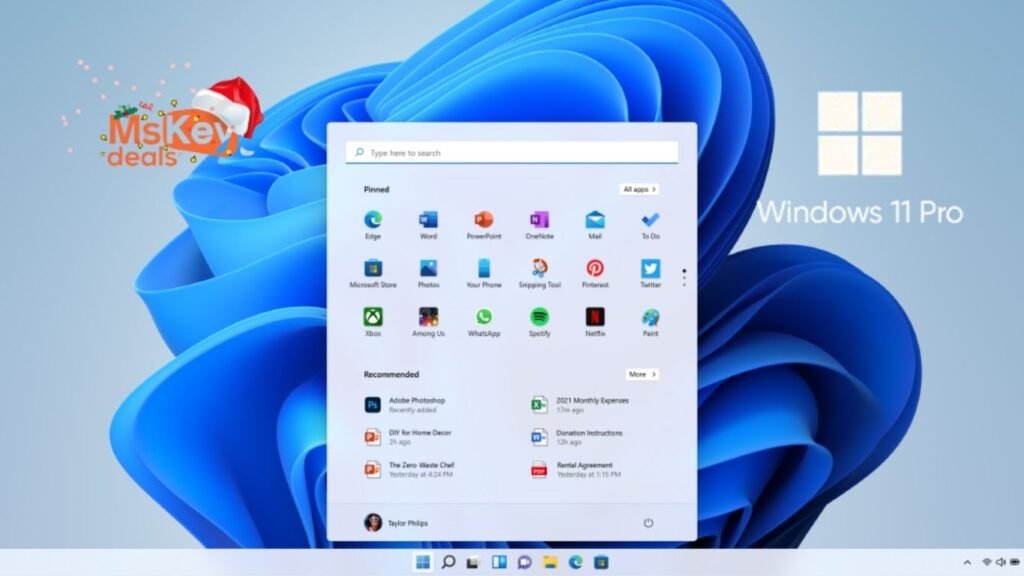Open File Explorer from the taskbar
Screen dimensions: 1024x576
coord(552,561)
